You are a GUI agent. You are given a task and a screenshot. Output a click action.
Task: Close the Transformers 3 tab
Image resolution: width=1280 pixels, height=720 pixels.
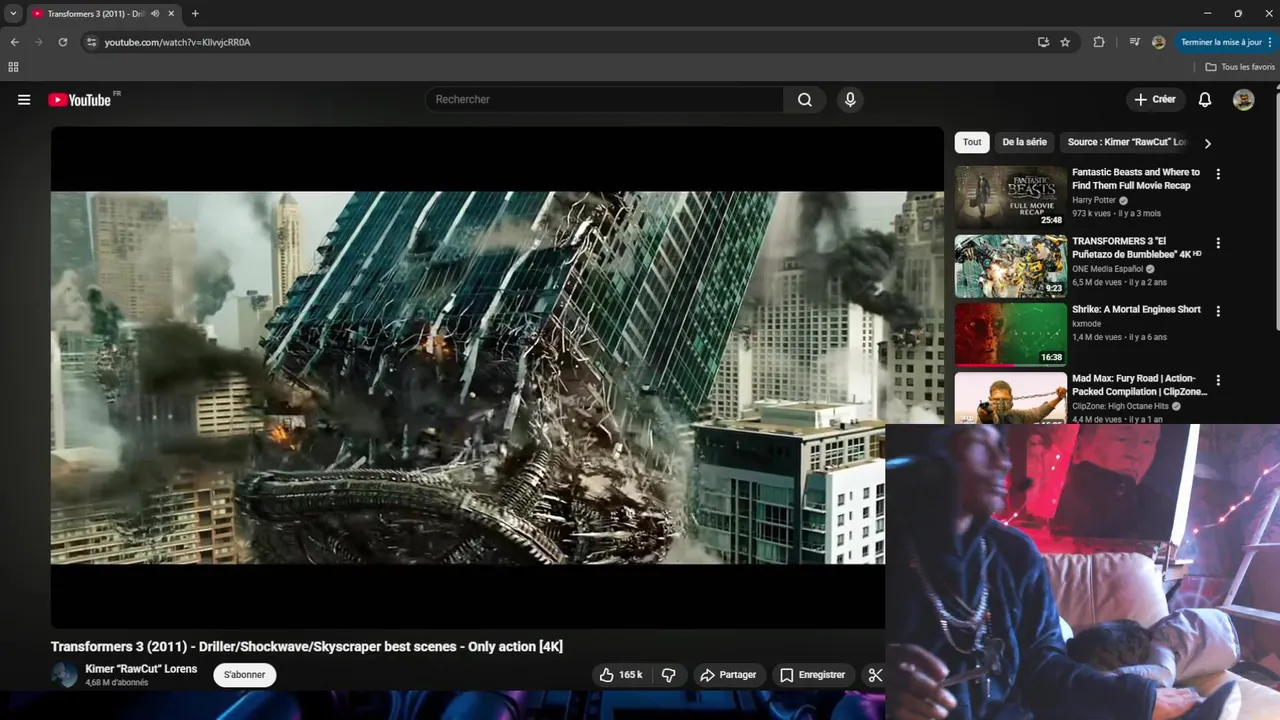pyautogui.click(x=171, y=14)
